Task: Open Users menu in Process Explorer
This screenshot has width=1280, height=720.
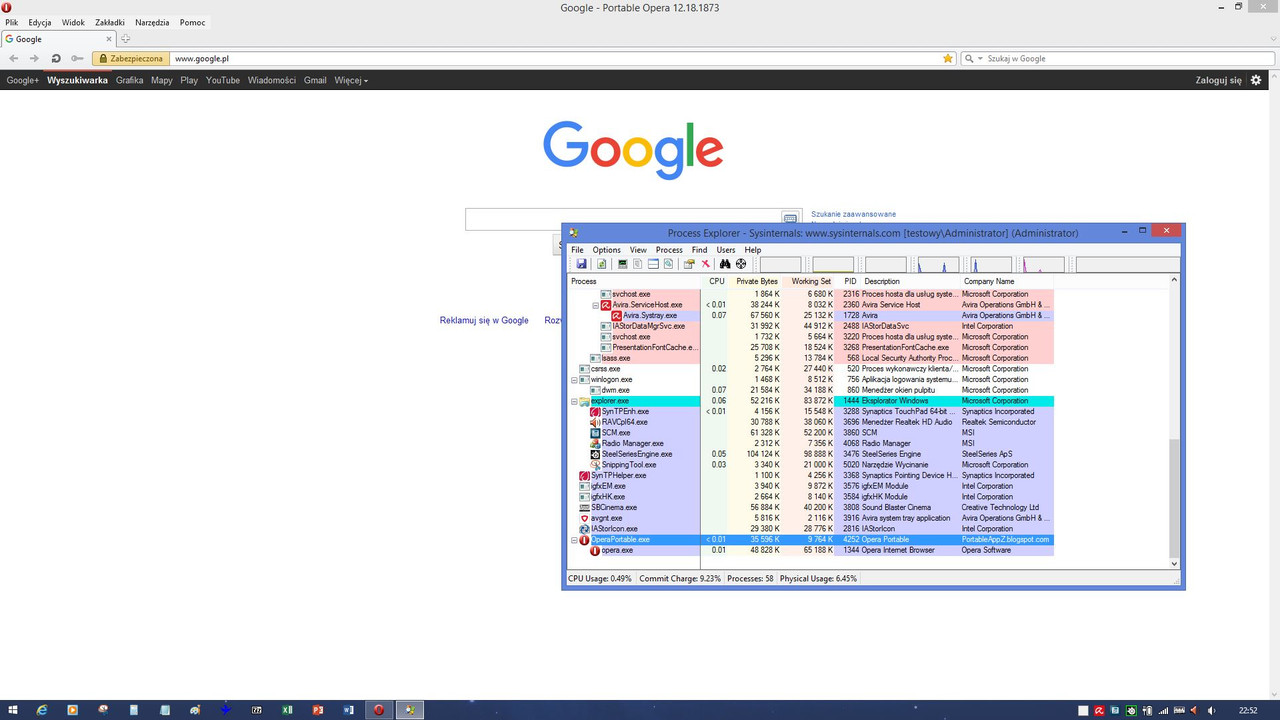Action: point(726,250)
